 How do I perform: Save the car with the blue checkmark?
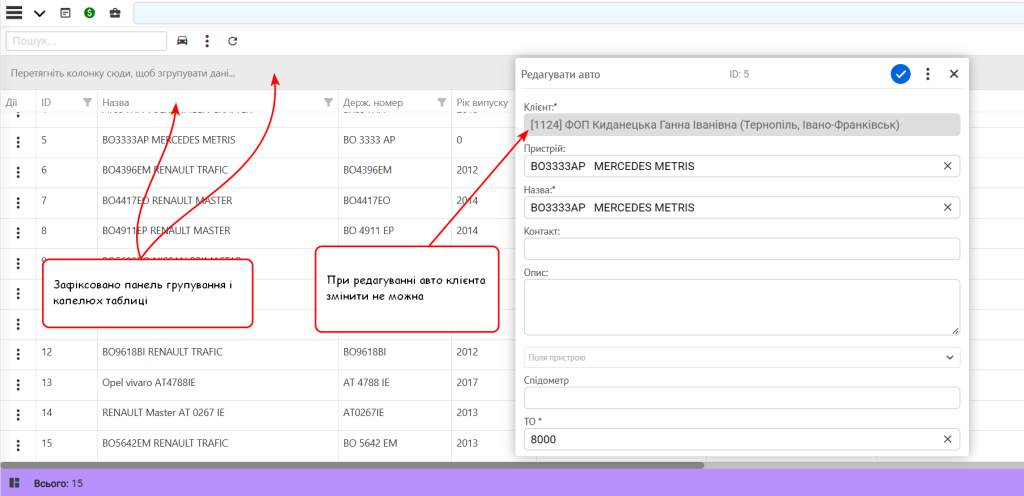coord(901,74)
